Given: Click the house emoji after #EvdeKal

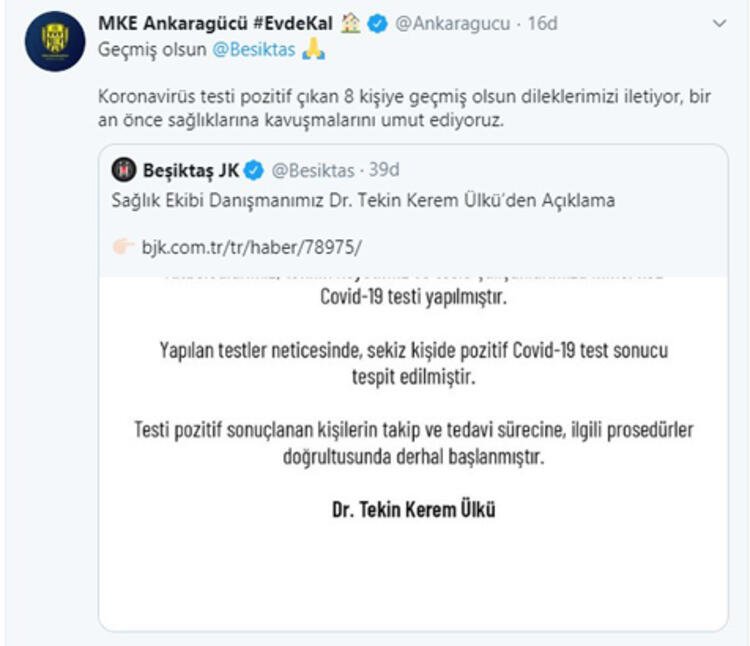Looking at the screenshot, I should 351,23.
